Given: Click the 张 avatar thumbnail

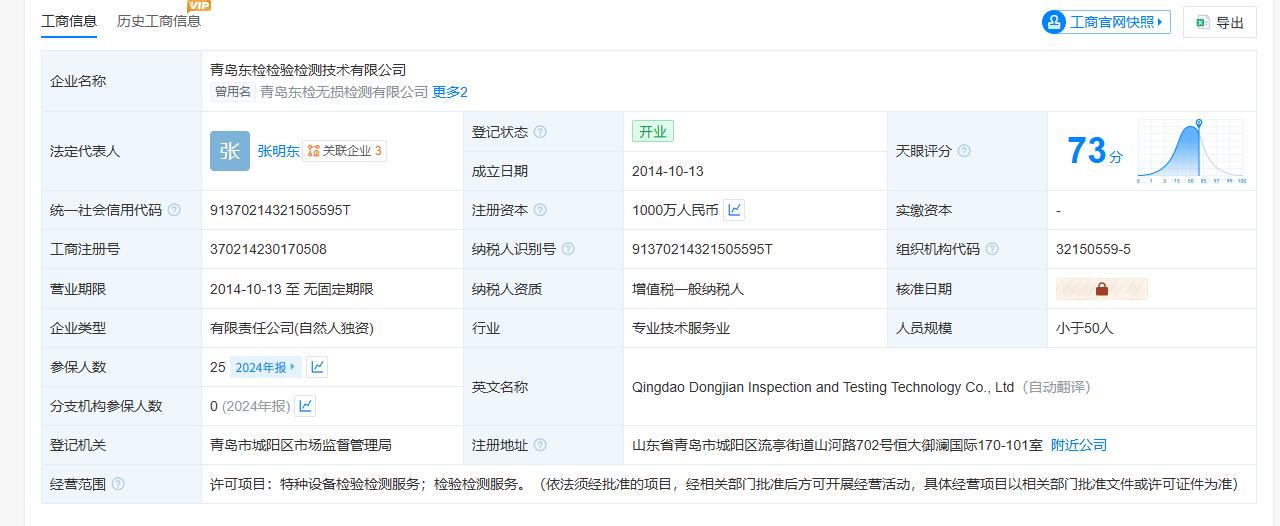Looking at the screenshot, I should (x=230, y=151).
